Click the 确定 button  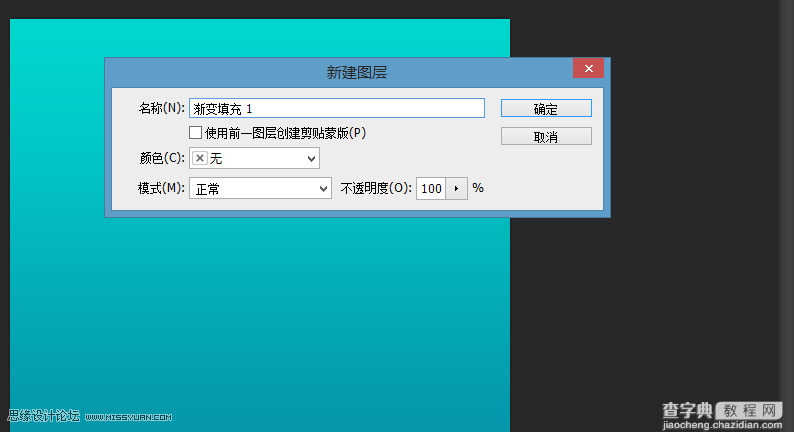coord(546,108)
